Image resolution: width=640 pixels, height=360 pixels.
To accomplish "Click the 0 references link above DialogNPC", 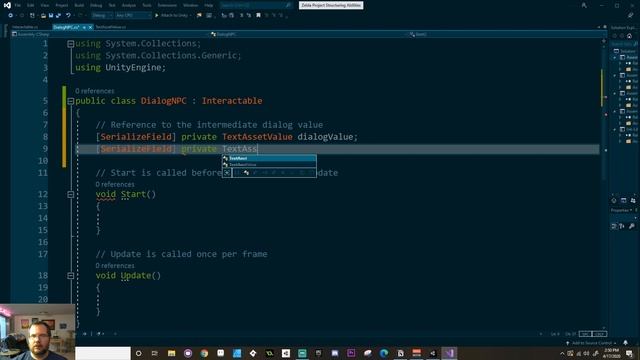I will [x=95, y=91].
